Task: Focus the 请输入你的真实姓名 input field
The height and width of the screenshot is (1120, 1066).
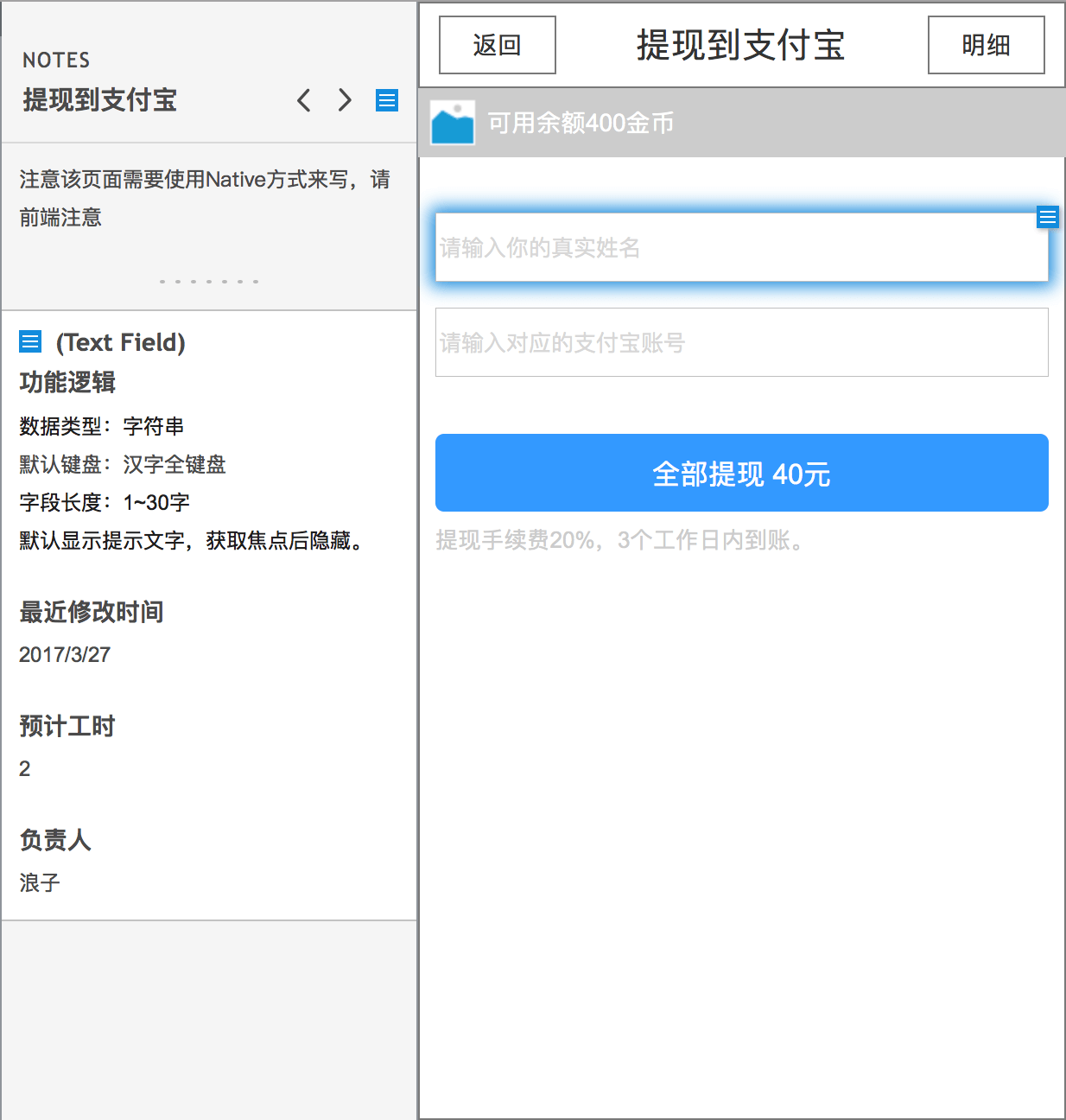Action: pos(742,247)
